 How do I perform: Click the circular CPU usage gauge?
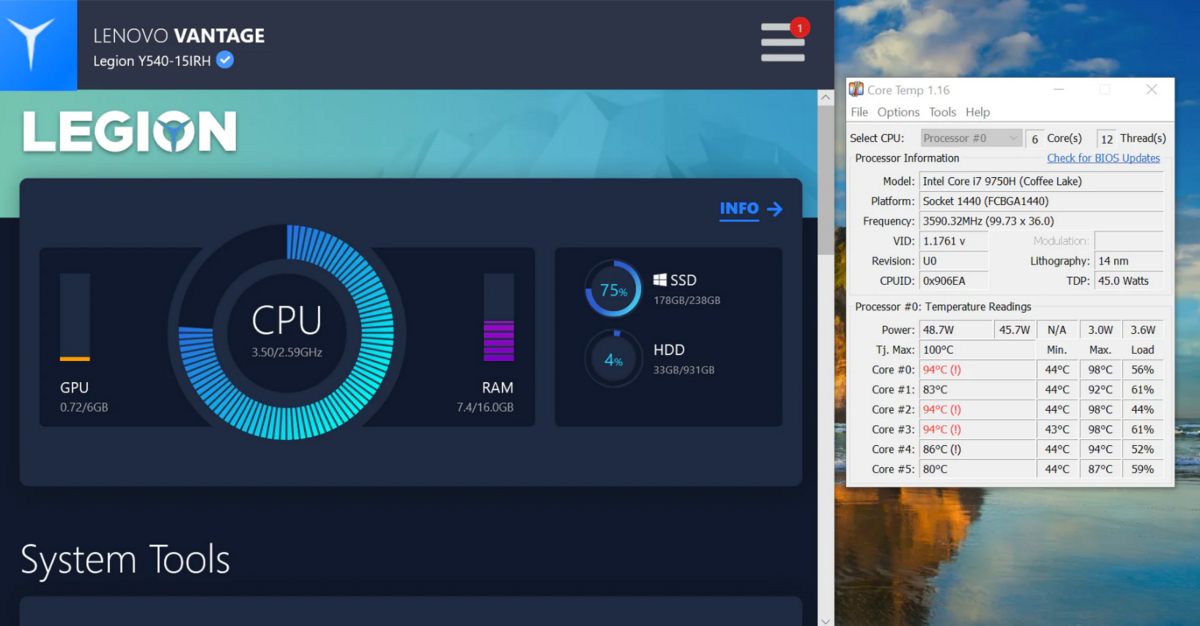pos(287,332)
